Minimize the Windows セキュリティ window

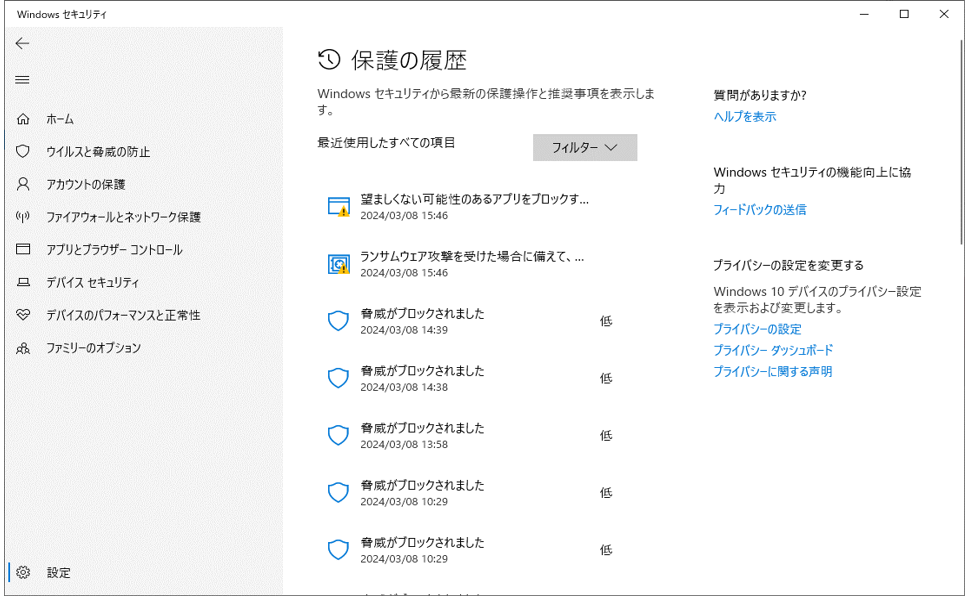pos(864,14)
